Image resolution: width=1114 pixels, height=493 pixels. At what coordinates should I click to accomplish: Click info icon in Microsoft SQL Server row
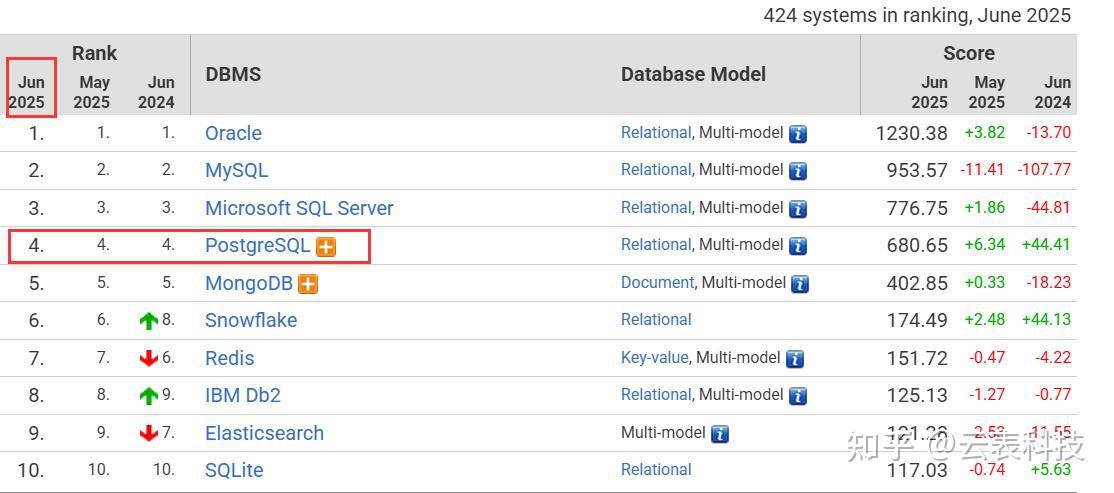click(x=797, y=209)
